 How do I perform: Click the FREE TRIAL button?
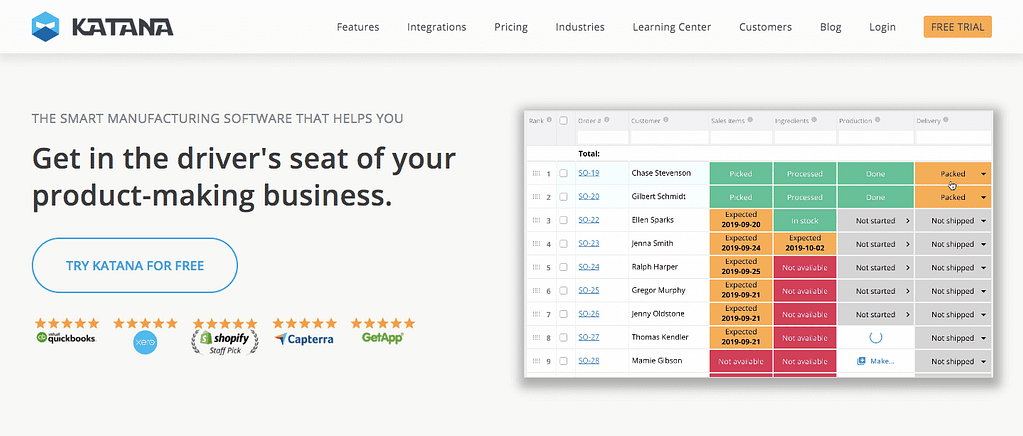957,27
